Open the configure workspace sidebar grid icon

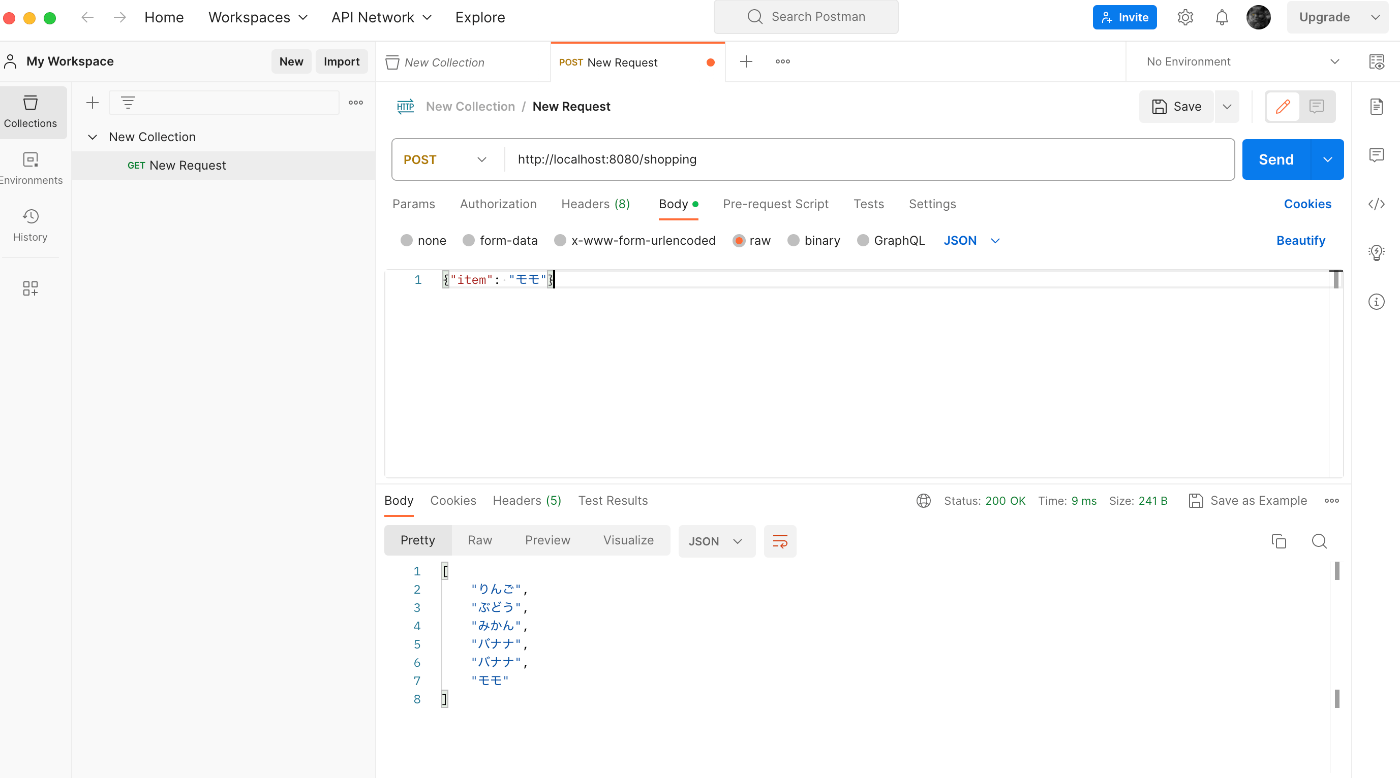30,288
